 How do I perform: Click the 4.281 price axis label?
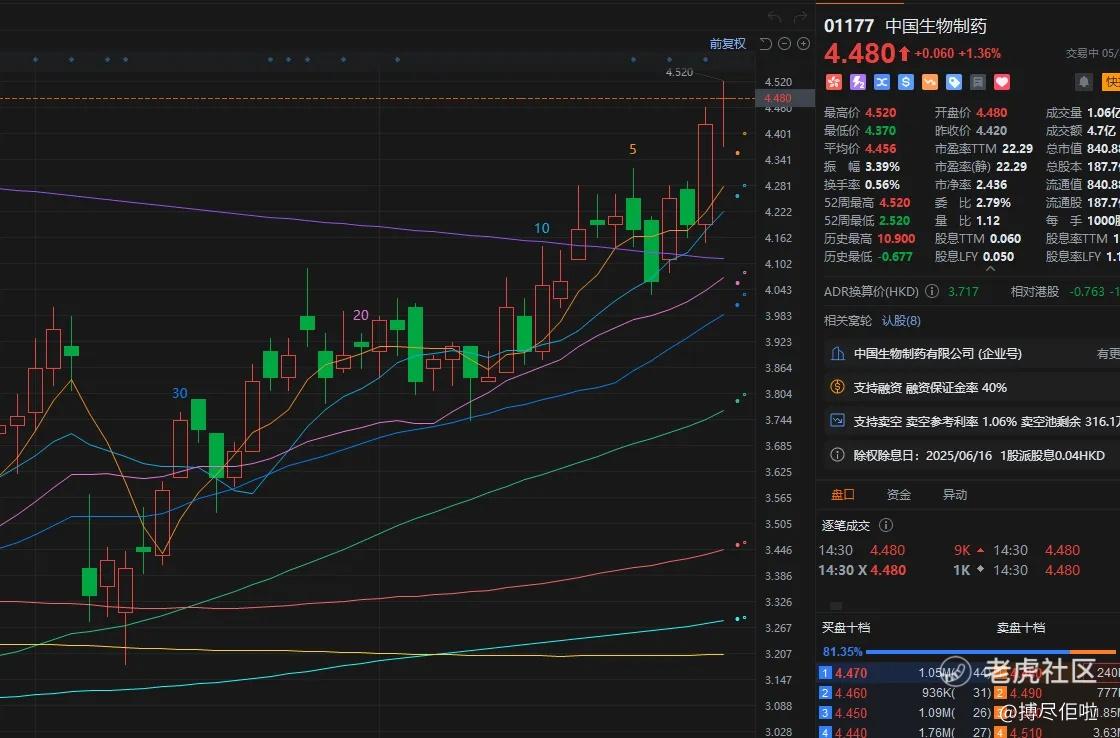click(x=777, y=186)
